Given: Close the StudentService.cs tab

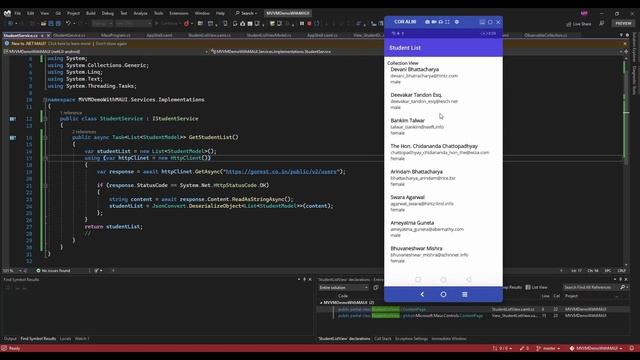Looking at the screenshot, I should click(48, 36).
